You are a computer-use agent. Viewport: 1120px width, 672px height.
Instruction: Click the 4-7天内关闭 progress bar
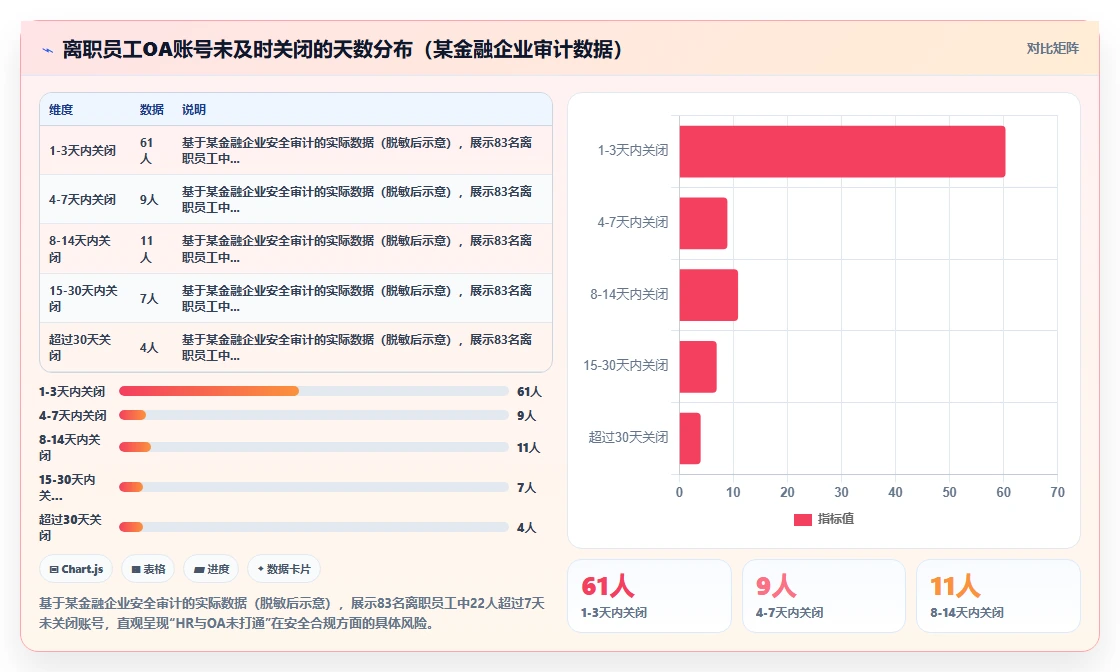click(x=314, y=416)
